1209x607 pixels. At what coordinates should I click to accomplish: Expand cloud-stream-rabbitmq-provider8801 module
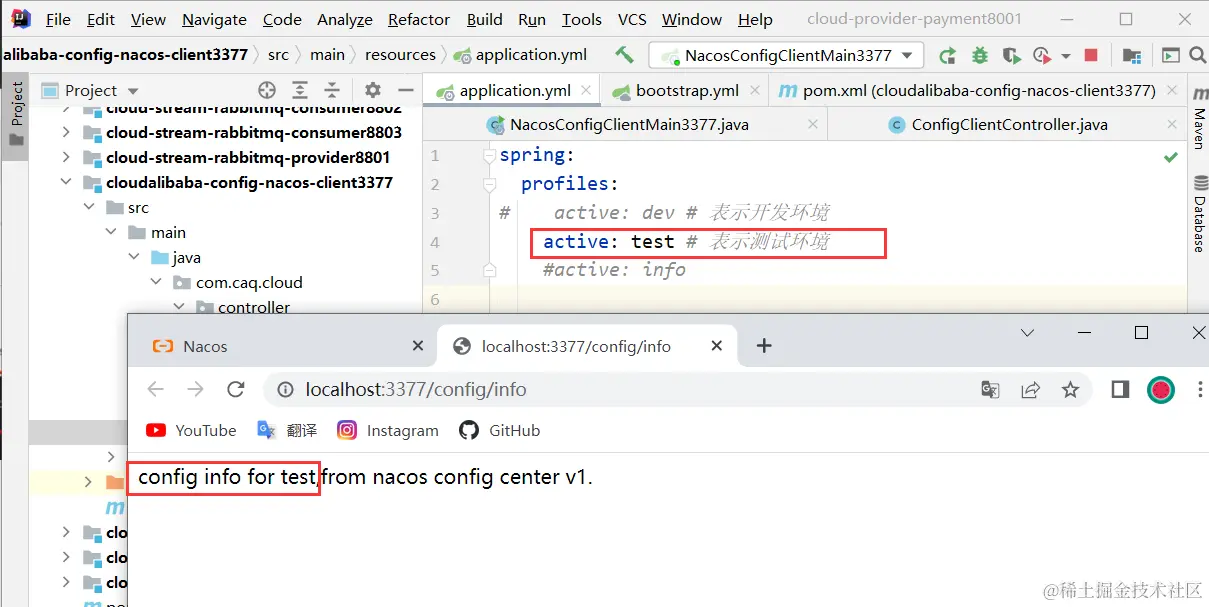[x=66, y=157]
